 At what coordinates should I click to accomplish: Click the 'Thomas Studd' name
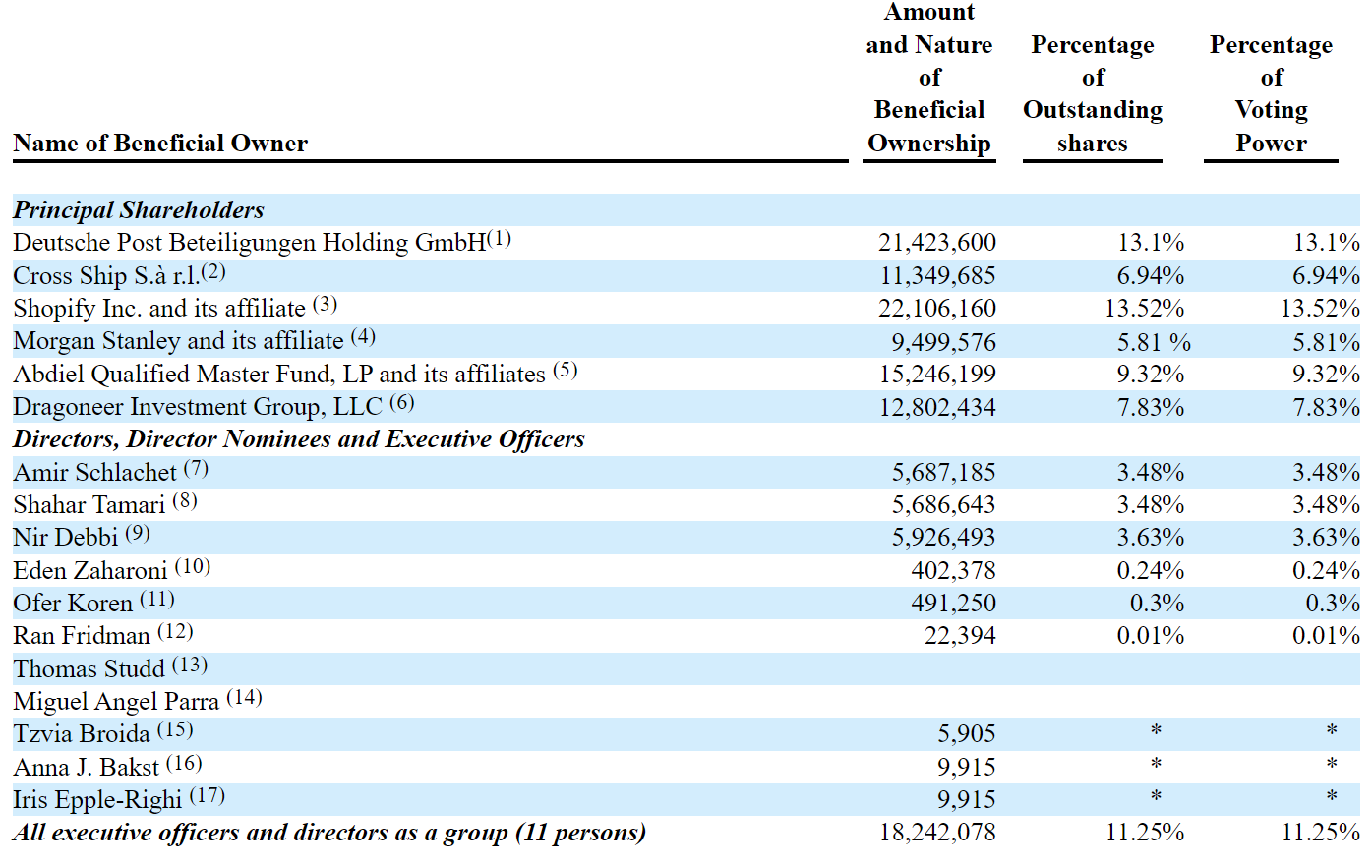point(89,669)
